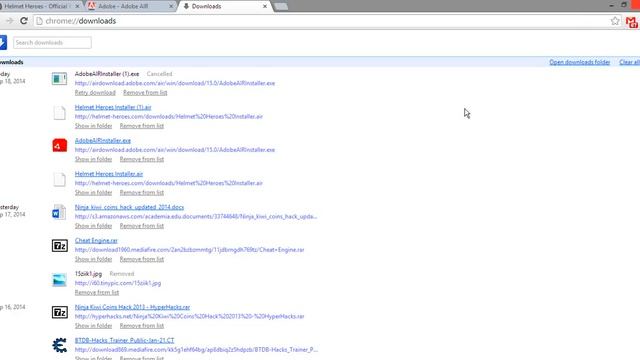Bookmark this page with the star icon
This screenshot has height=360, width=640.
coord(615,21)
